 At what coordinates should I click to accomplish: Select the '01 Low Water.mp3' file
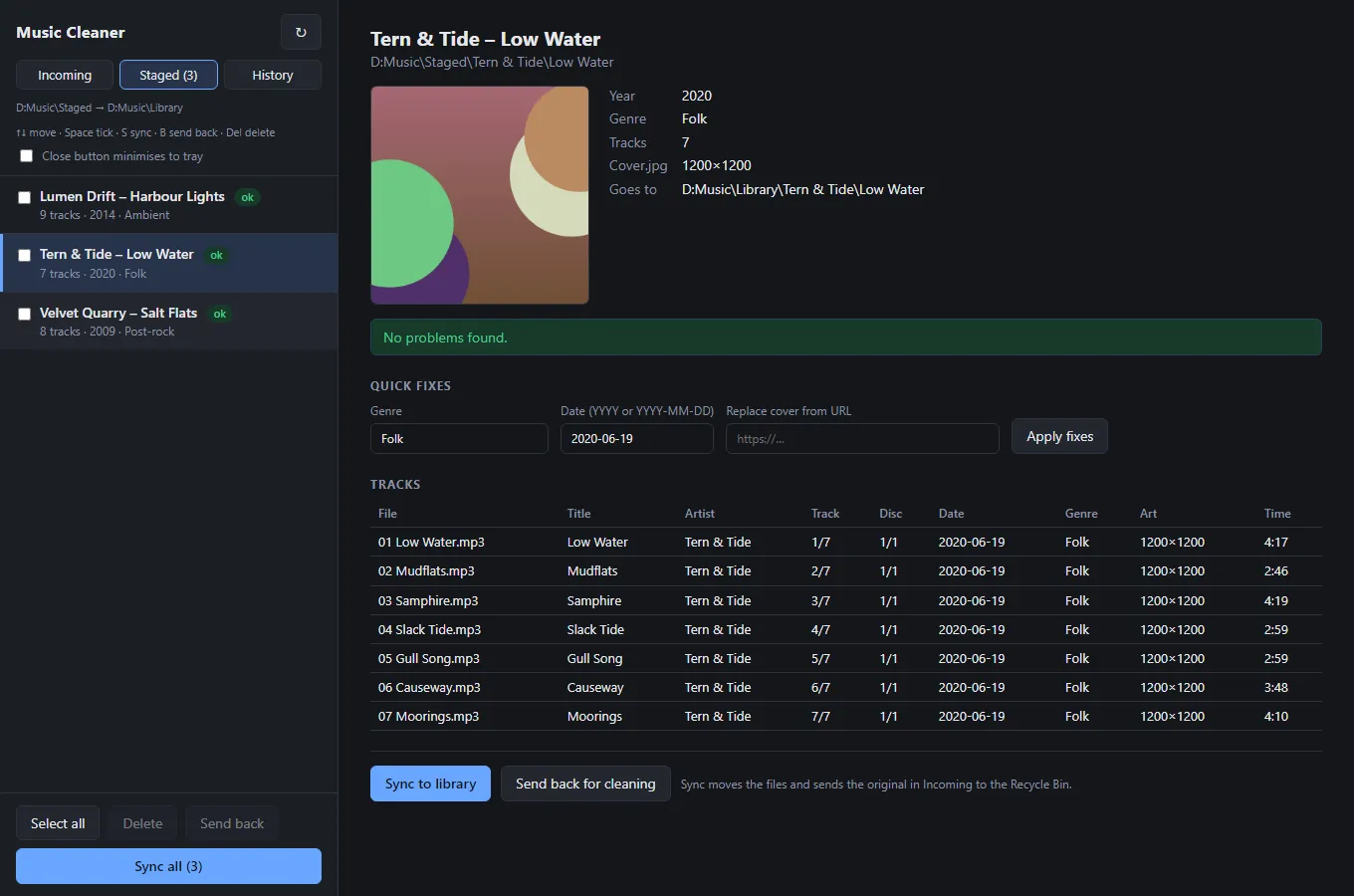[x=431, y=543]
